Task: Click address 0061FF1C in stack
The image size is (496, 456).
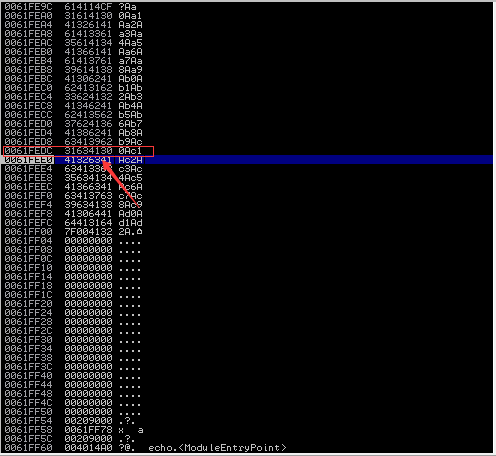Action: [x=28, y=295]
